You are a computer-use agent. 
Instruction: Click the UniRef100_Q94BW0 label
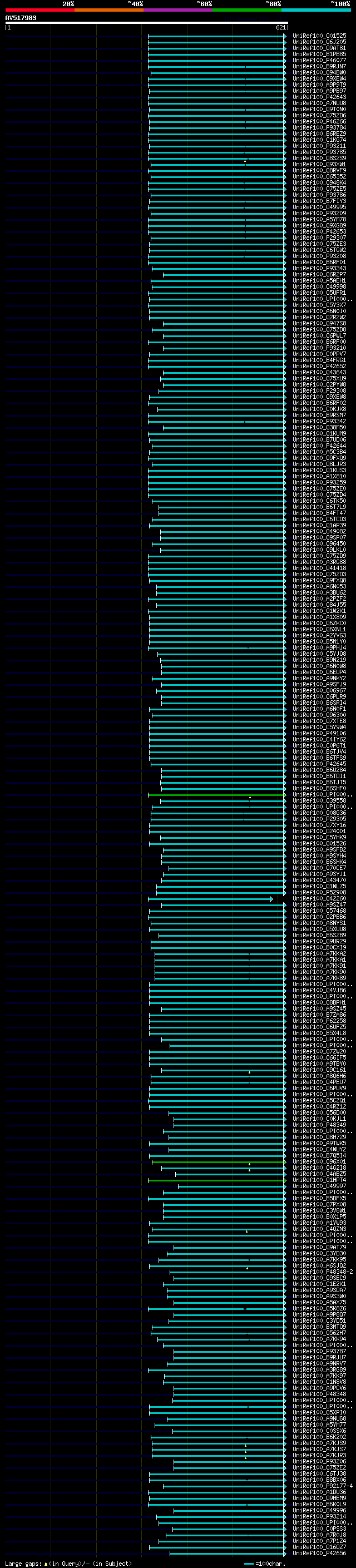pos(319,72)
